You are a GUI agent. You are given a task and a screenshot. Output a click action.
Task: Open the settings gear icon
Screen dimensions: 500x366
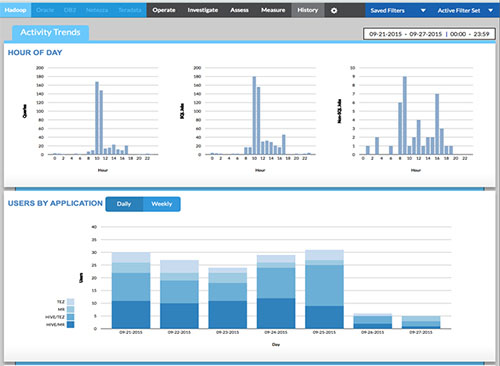[x=334, y=11]
